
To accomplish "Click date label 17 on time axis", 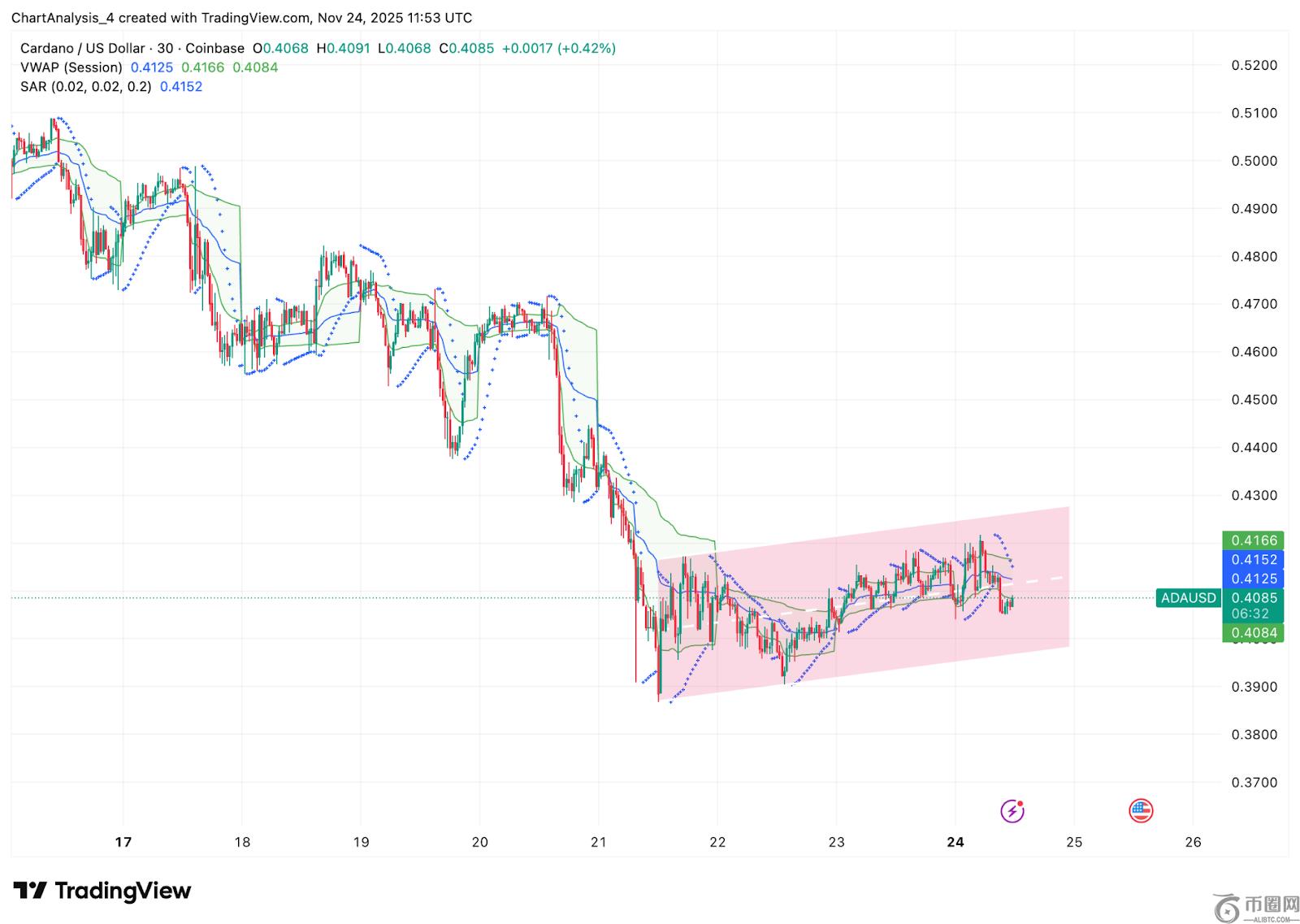I will coord(123,842).
